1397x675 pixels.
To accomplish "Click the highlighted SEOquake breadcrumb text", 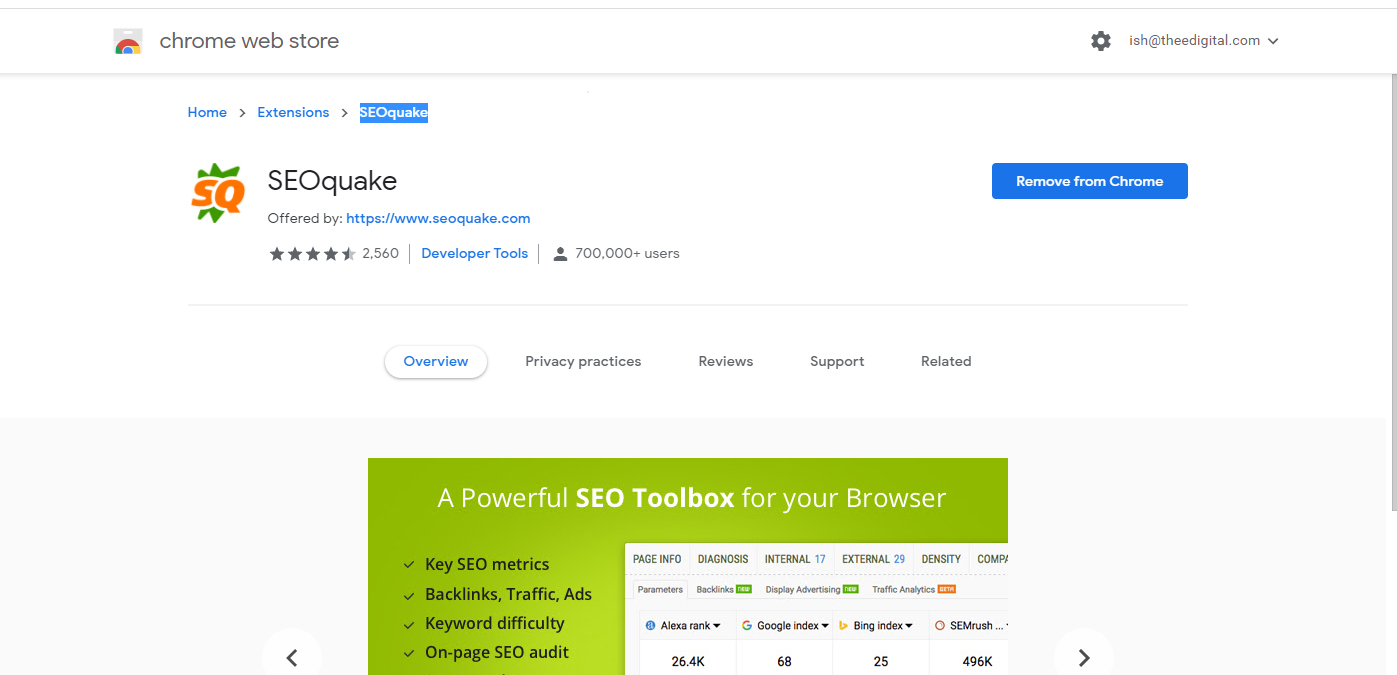I will pyautogui.click(x=393, y=112).
